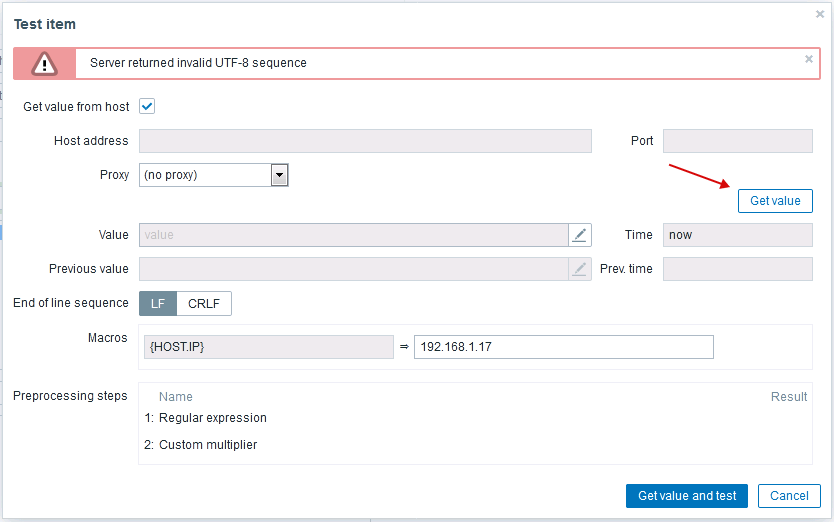Open the Proxy dropdown
This screenshot has width=834, height=522.
[x=280, y=175]
